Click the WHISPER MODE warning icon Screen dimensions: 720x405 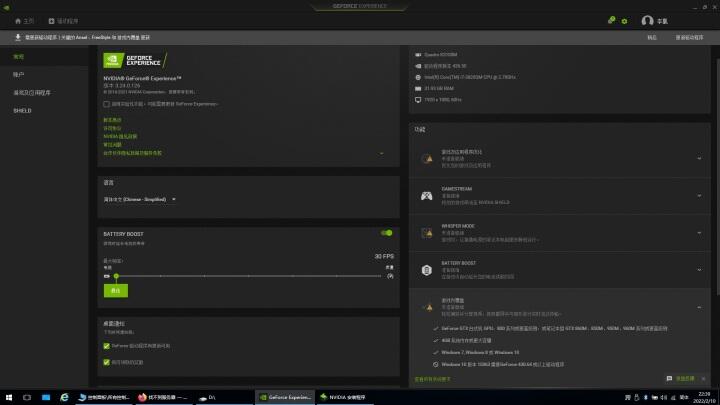coord(427,233)
